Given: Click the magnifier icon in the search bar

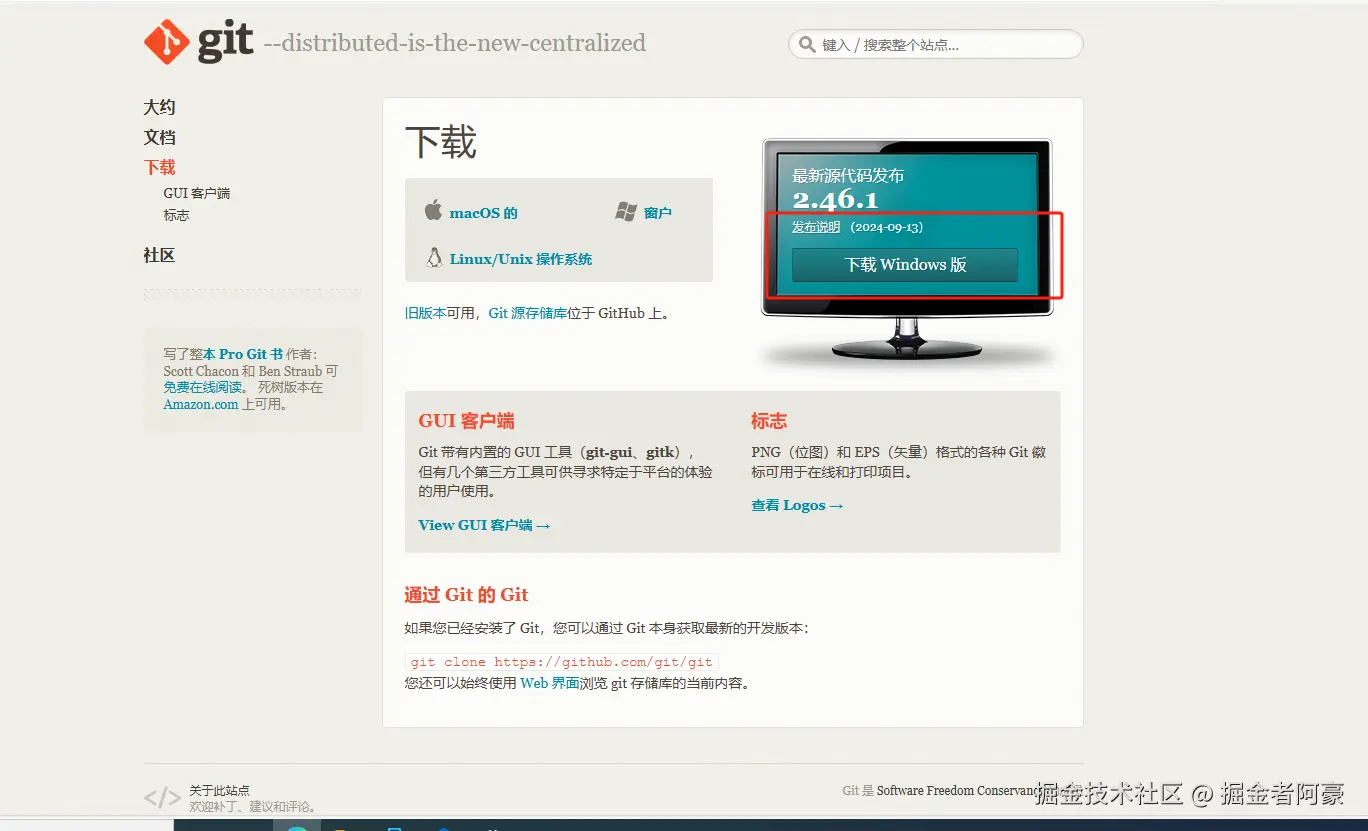Looking at the screenshot, I should [x=806, y=44].
